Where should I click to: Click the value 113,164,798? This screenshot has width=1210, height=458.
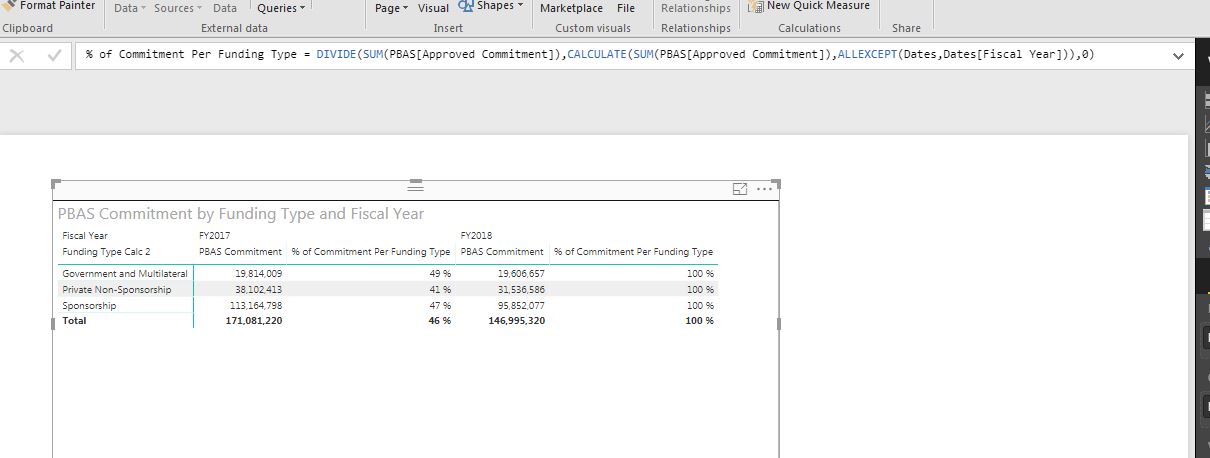click(256, 306)
